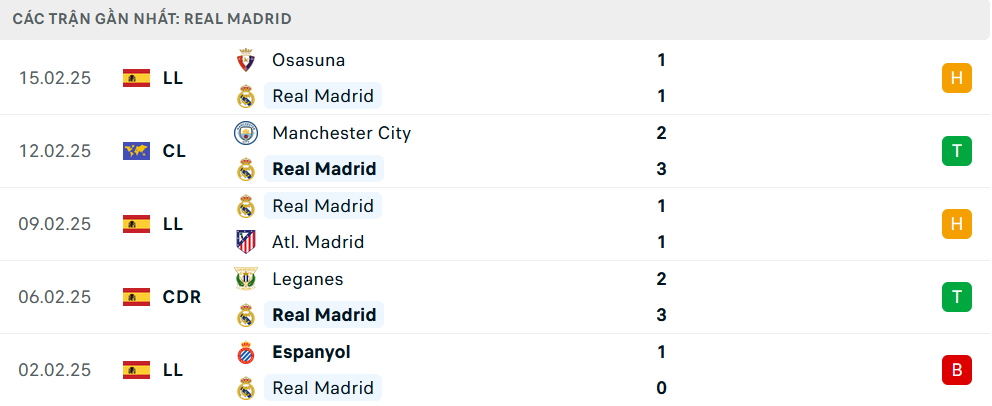The height and width of the screenshot is (406, 992).
Task: Open the Espanyol team link
Action: pyautogui.click(x=311, y=352)
